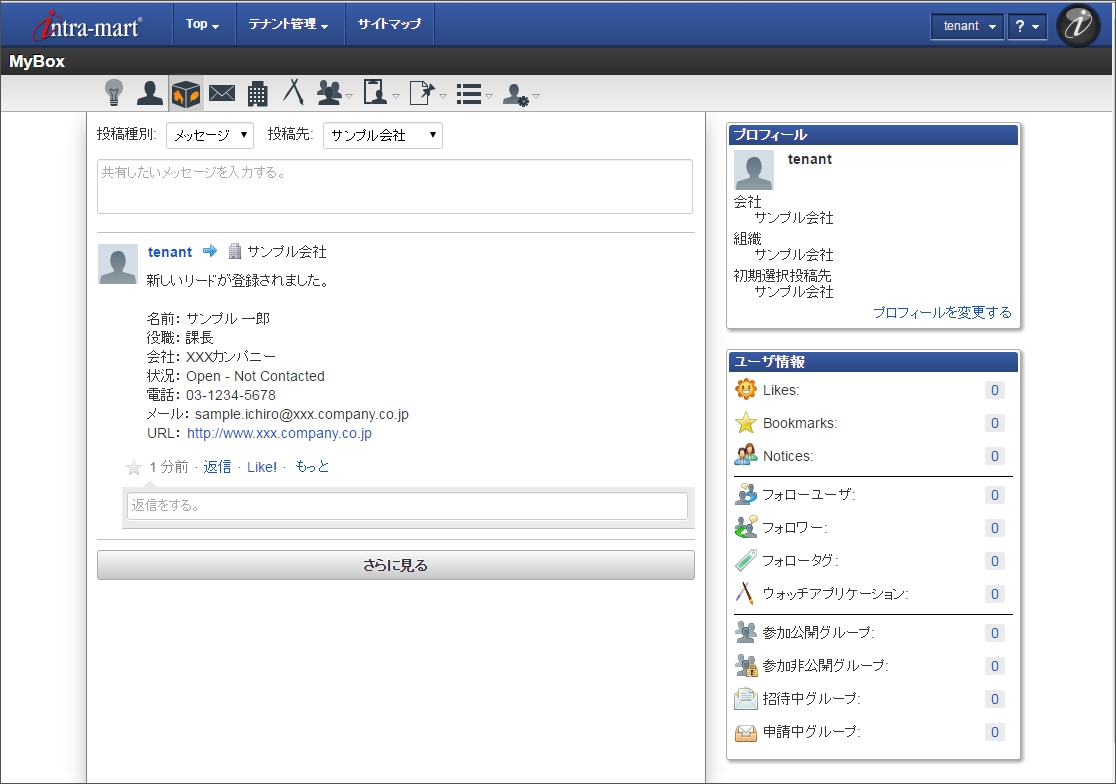
Task: Click the phone number 03-1234-5678
Action: (x=231, y=395)
